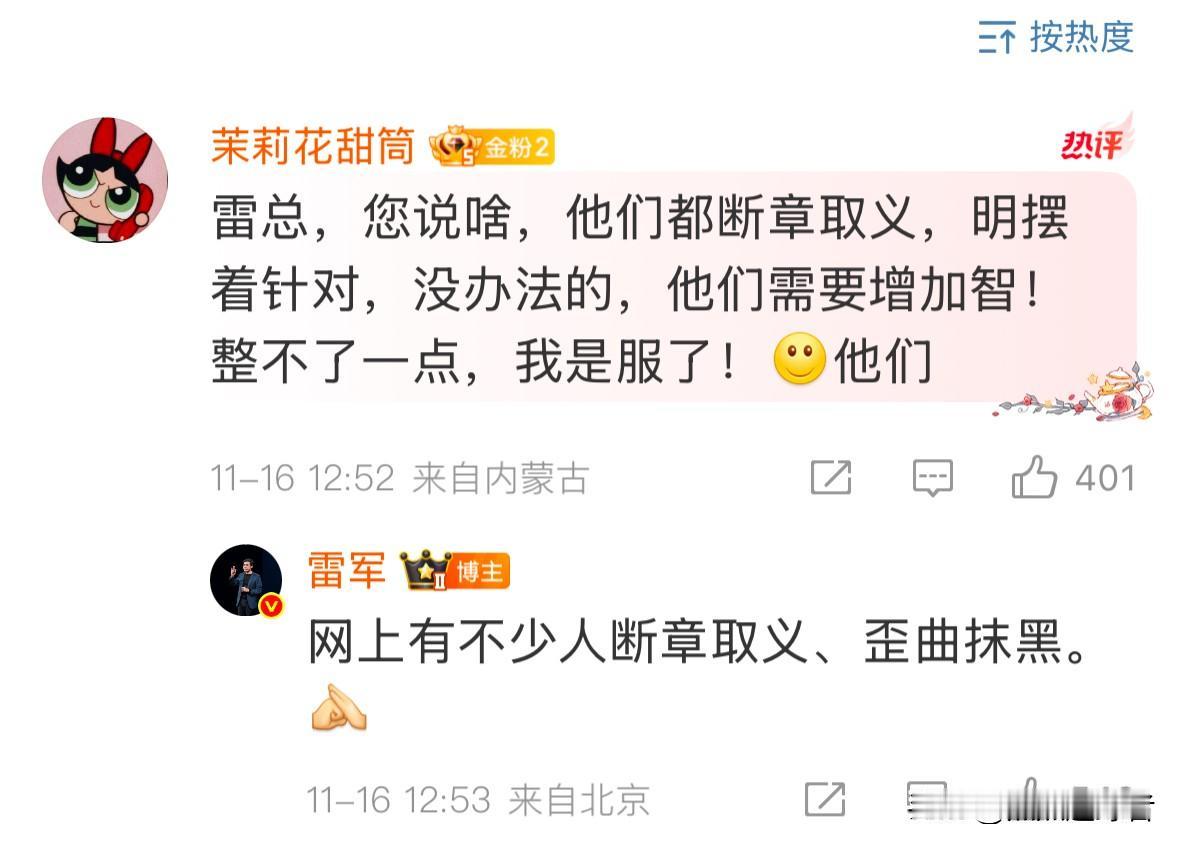
Task: Tap the 11-16 12:52 来自内蒙古 timestamp
Action: pyautogui.click(x=400, y=478)
